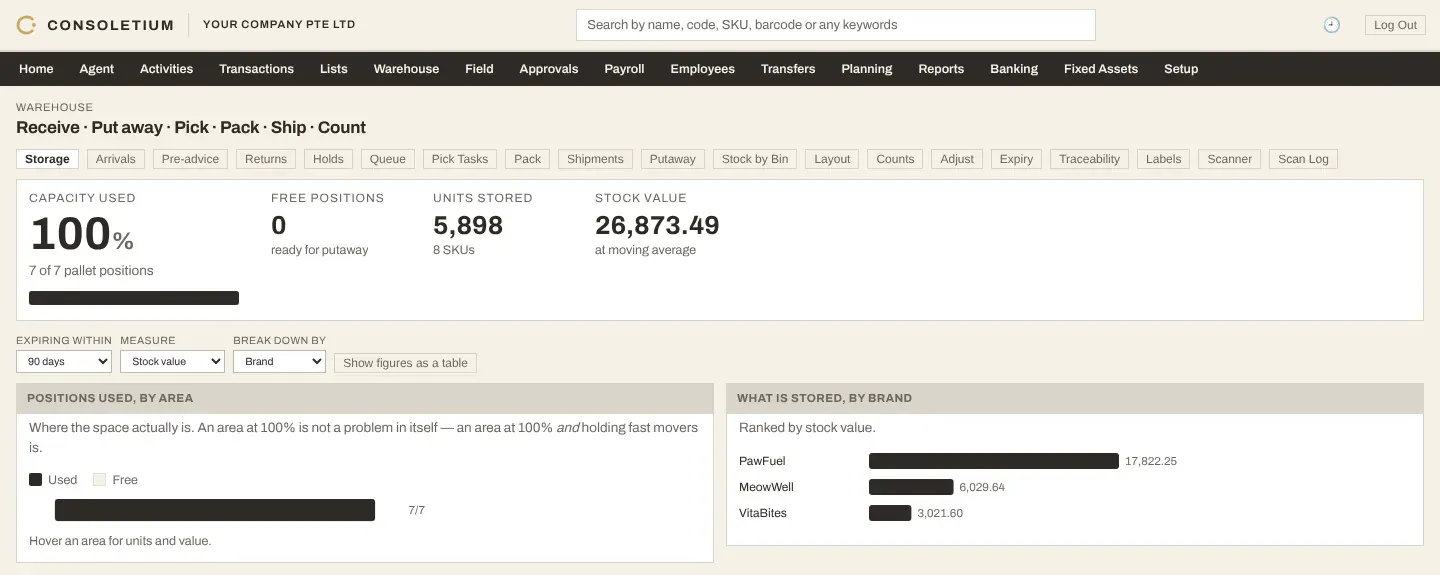Open the Transactions menu
This screenshot has height=575, width=1440.
coord(257,69)
